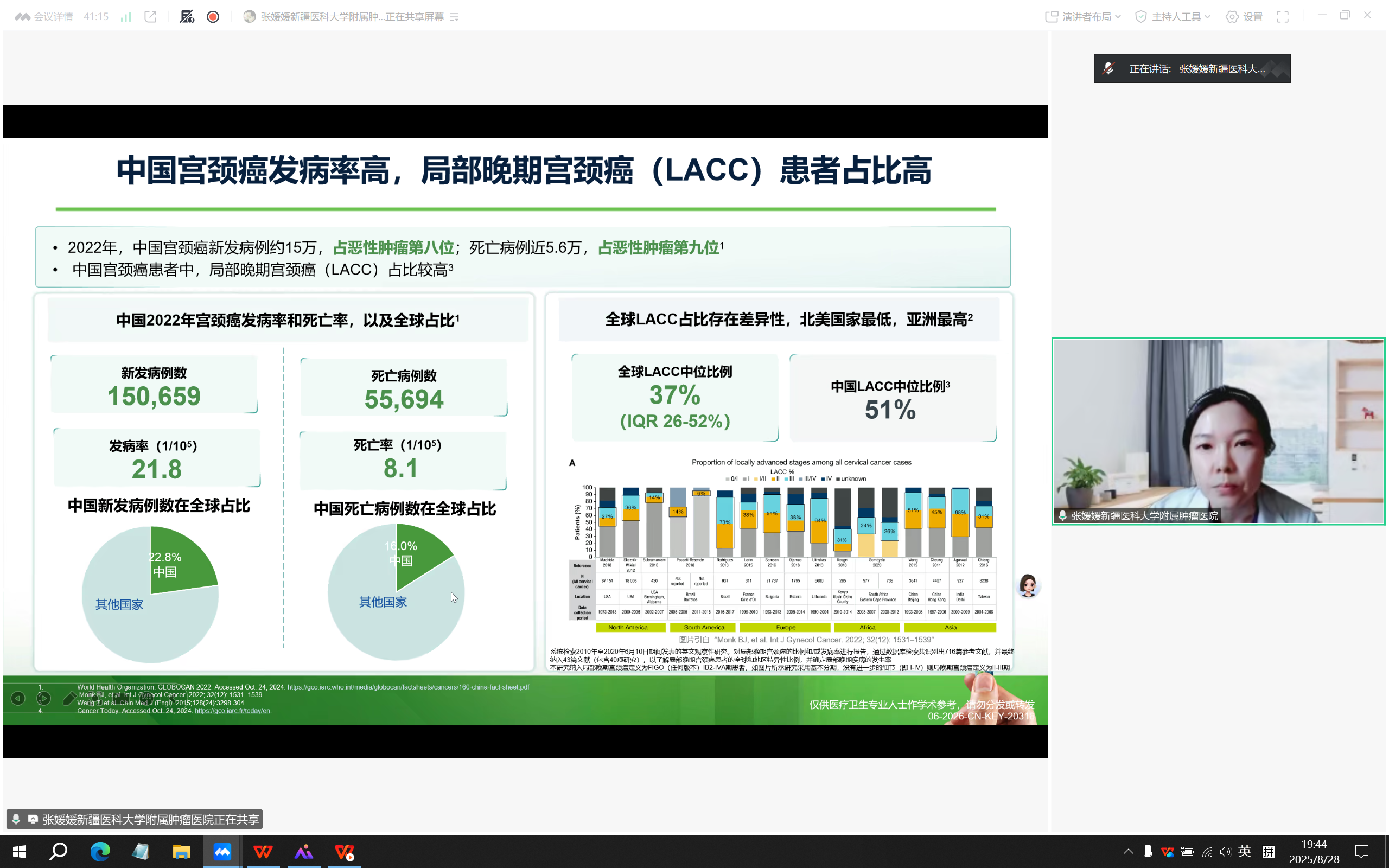Open 设置 settings
This screenshot has width=1389, height=868.
pyautogui.click(x=1244, y=17)
